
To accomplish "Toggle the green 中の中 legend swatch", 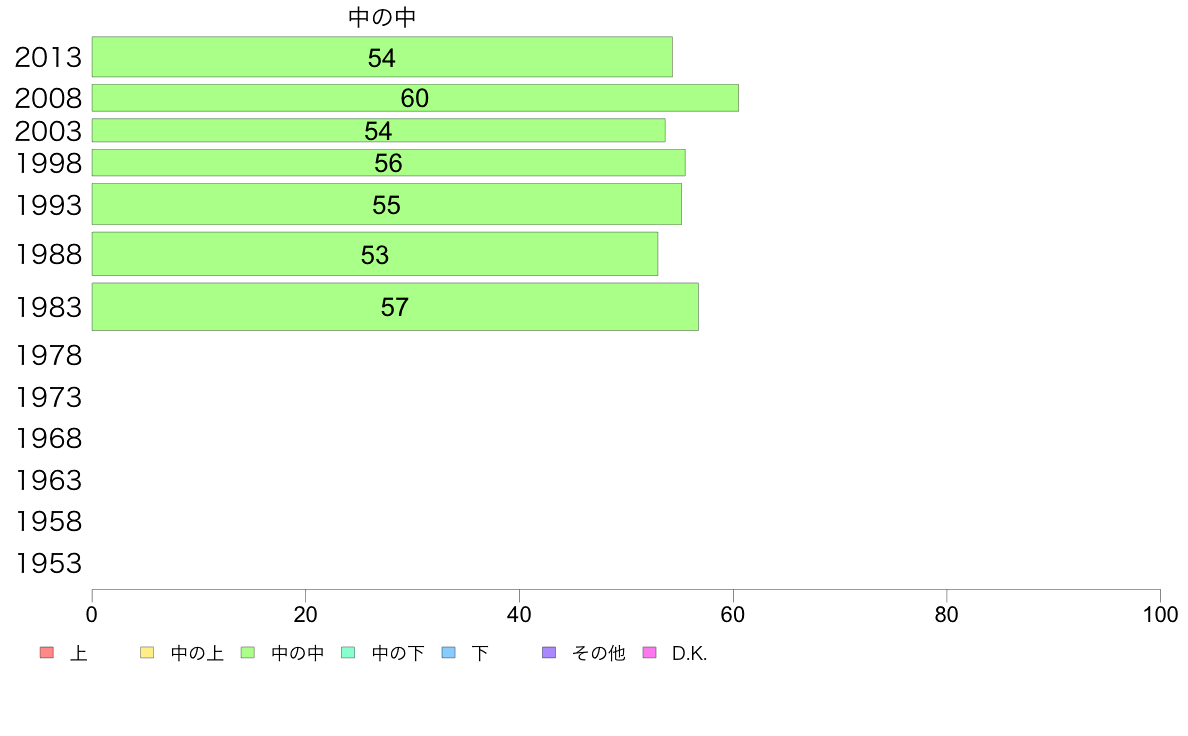I will tap(247, 653).
